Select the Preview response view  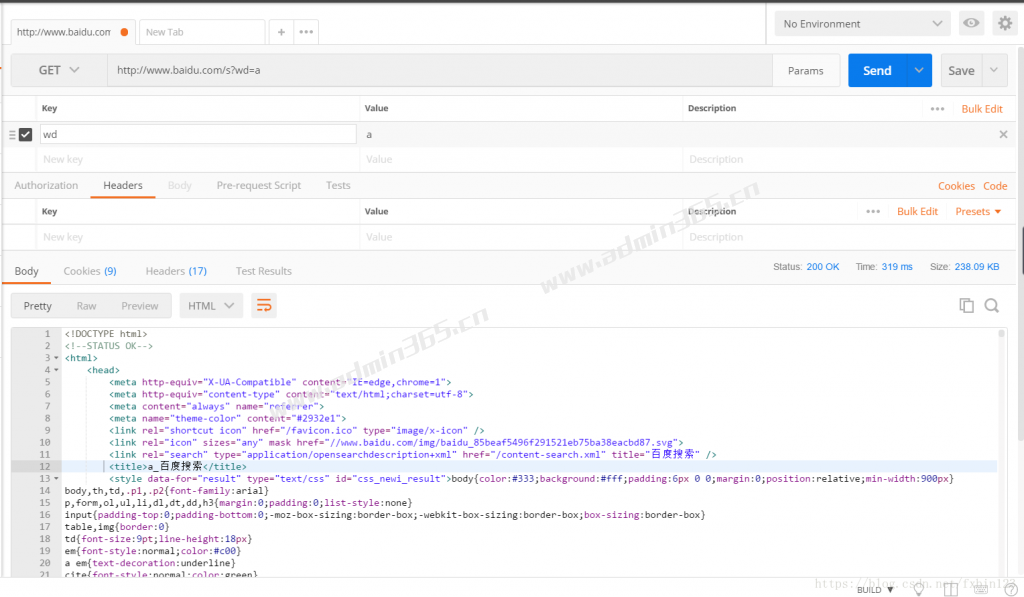pos(140,306)
